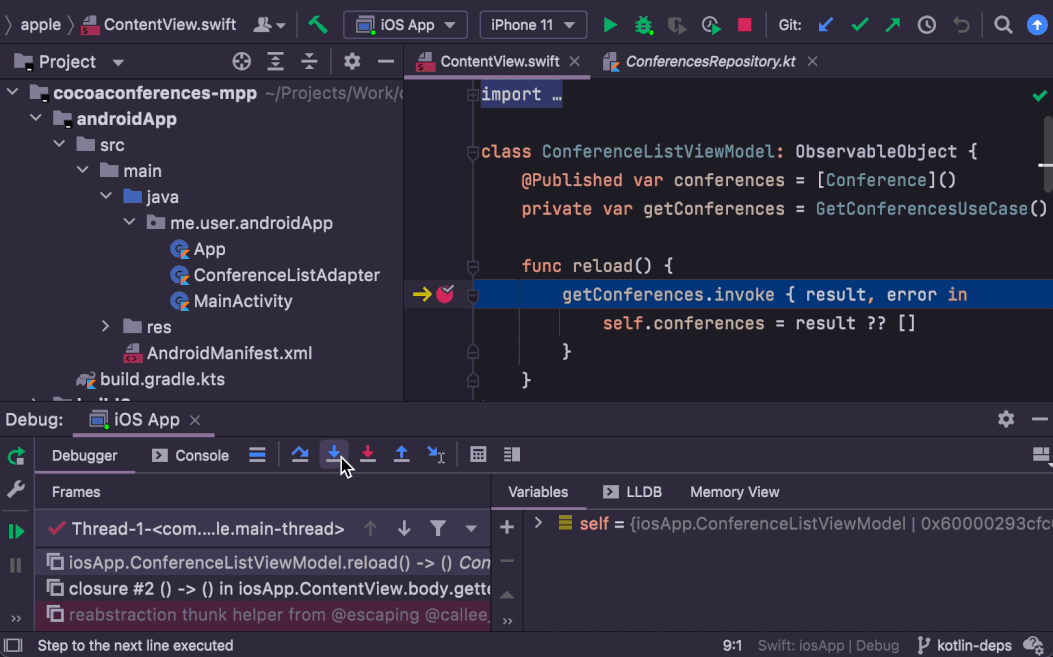Viewport: 1053px width, 657px height.
Task: Toggle the Evaluate Expression calculator icon
Action: [479, 455]
